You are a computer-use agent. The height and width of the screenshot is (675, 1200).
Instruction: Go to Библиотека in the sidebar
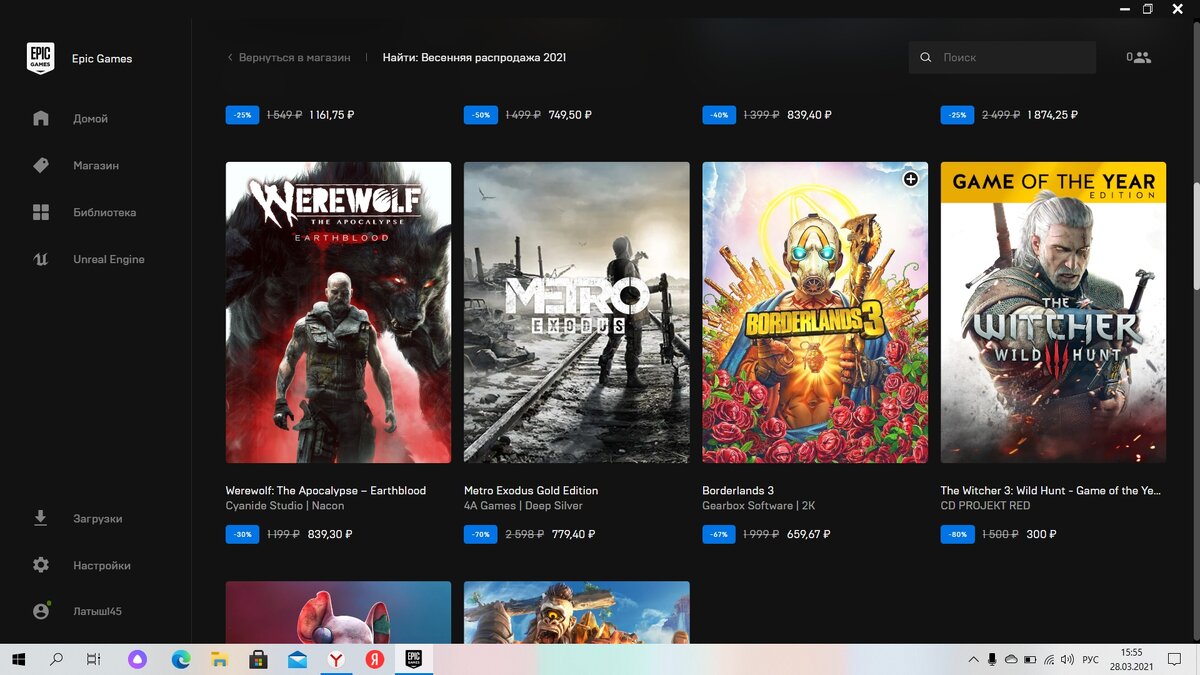point(104,213)
